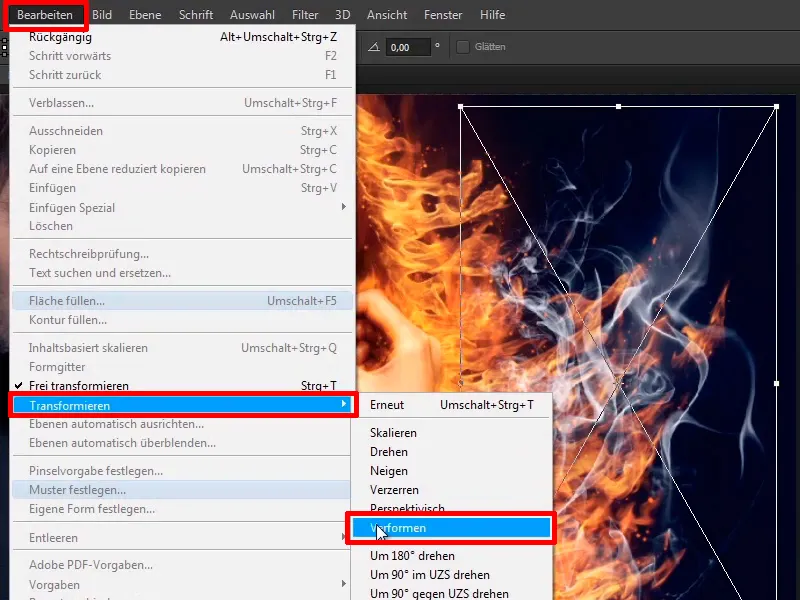Expand the Entleeren submenu

point(183,537)
